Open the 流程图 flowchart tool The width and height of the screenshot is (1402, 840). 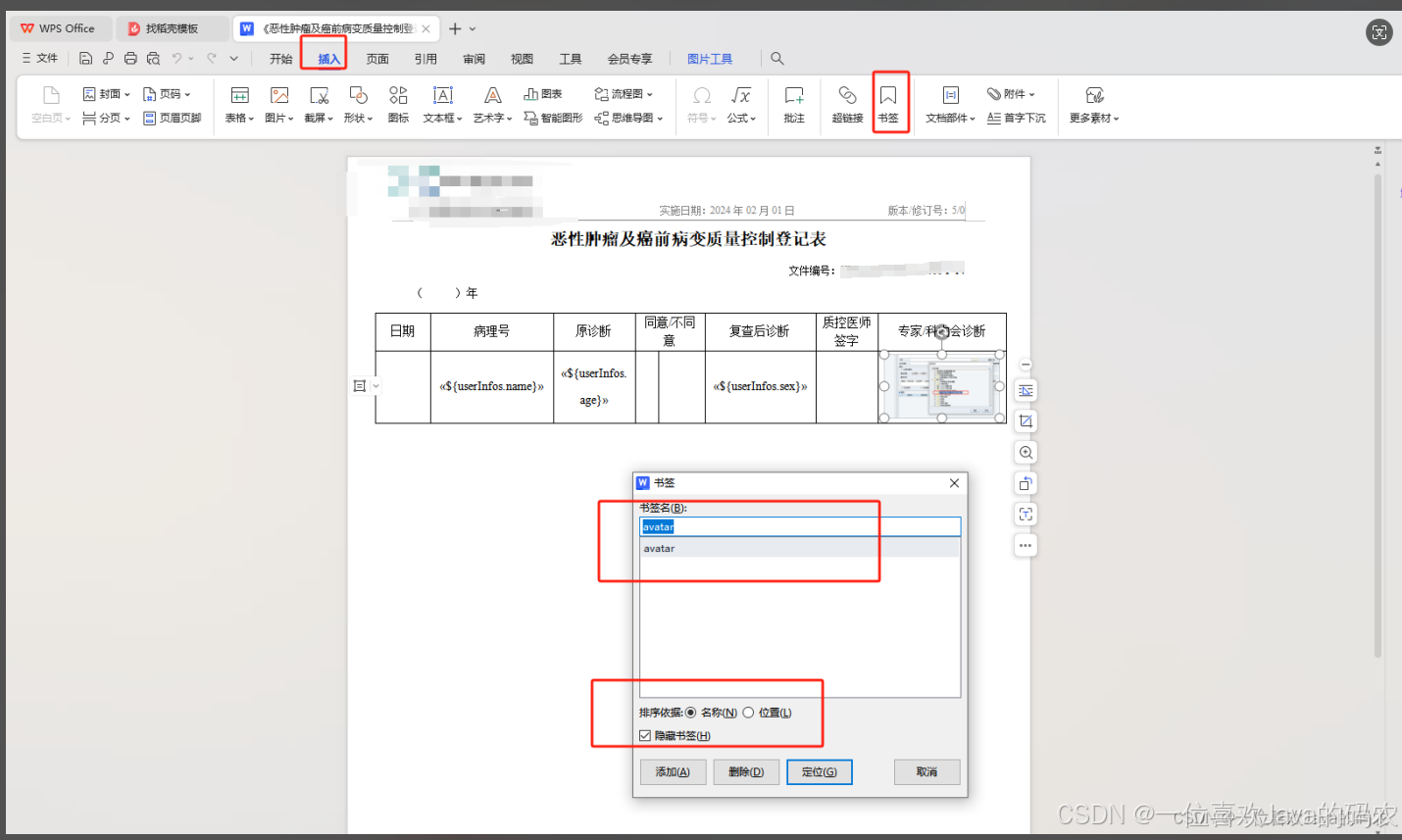(624, 93)
